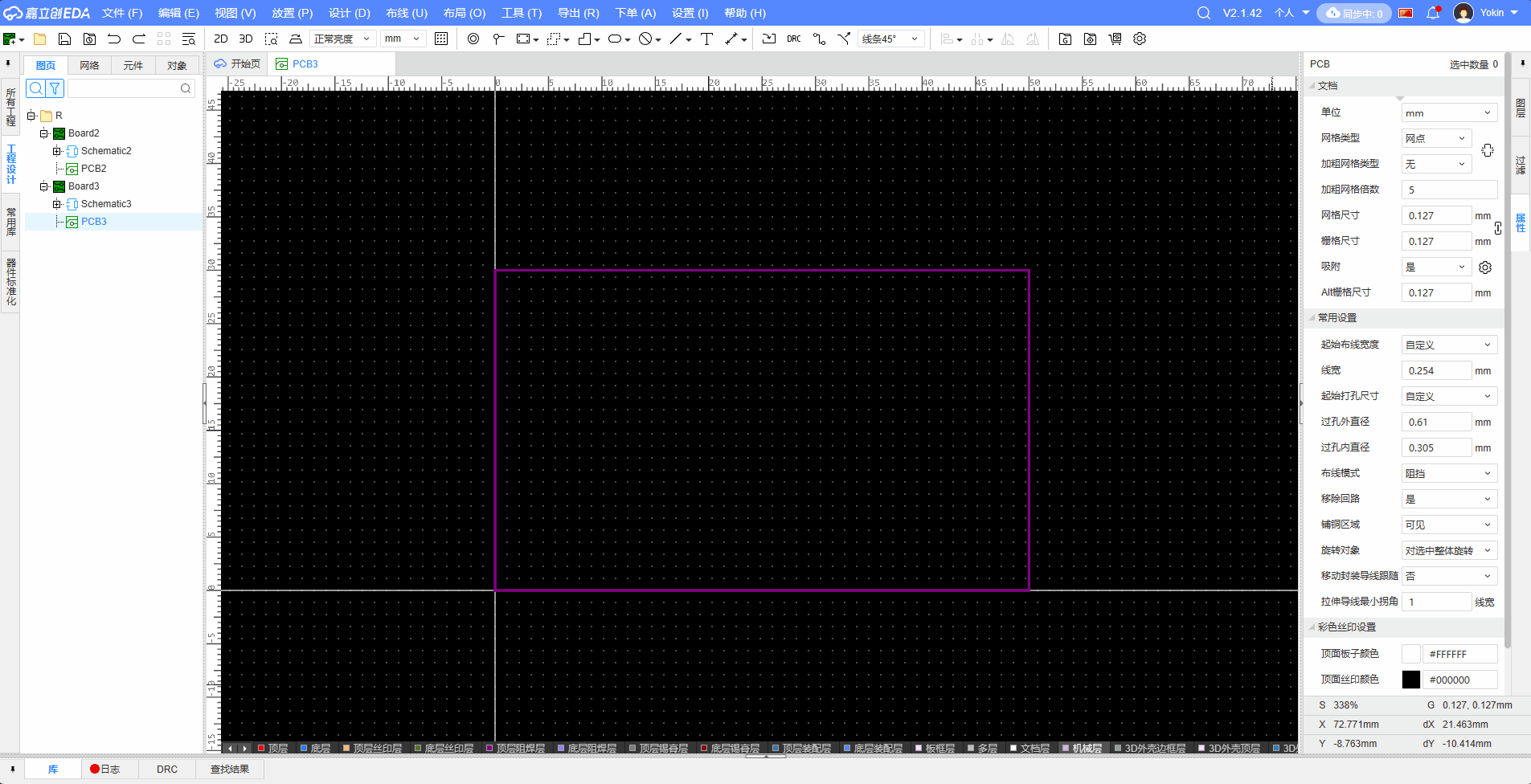The image size is (1531, 784).
Task: Select the via/pad circle tool
Action: (473, 39)
